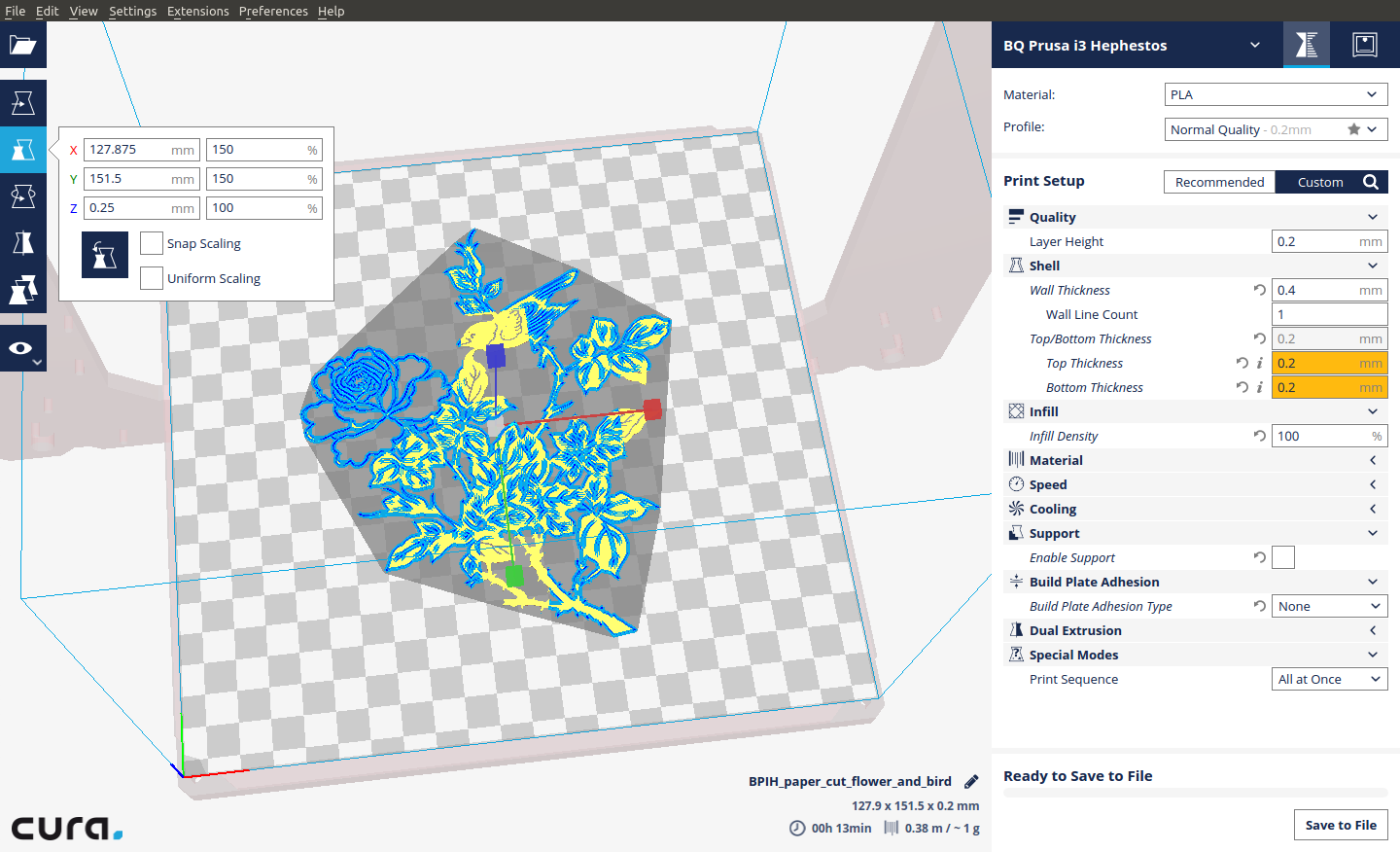The image size is (1400, 852).
Task: Open the View menu
Action: pos(84,11)
